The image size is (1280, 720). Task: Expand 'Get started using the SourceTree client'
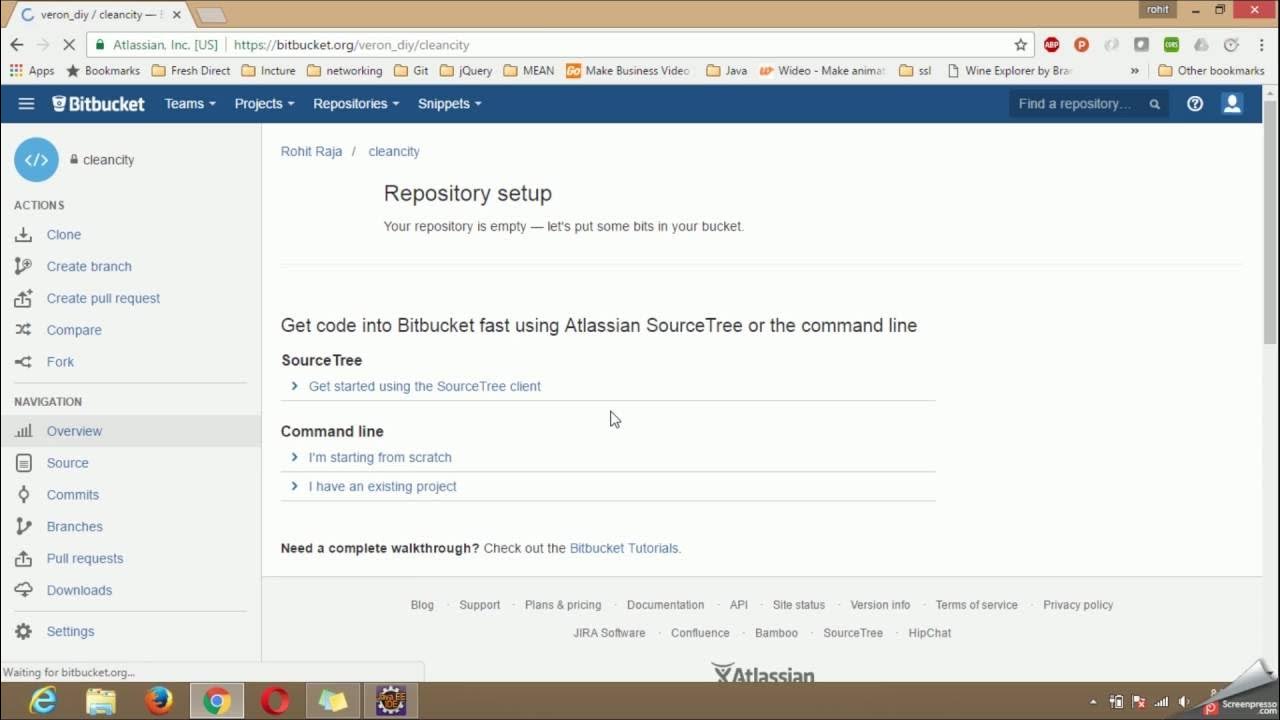[x=425, y=386]
